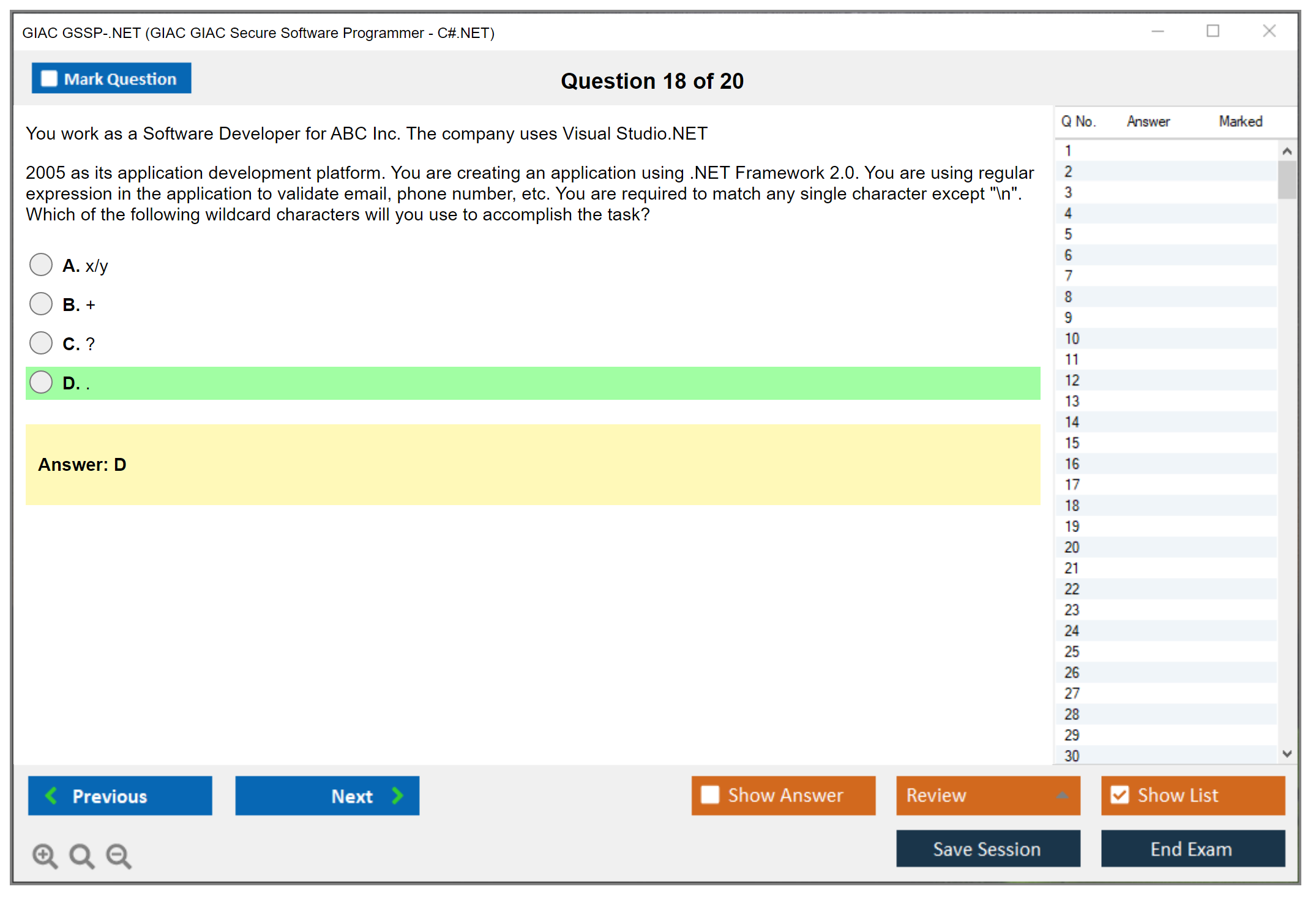Click the Save Session button
The image size is (1316, 900).
(x=987, y=849)
